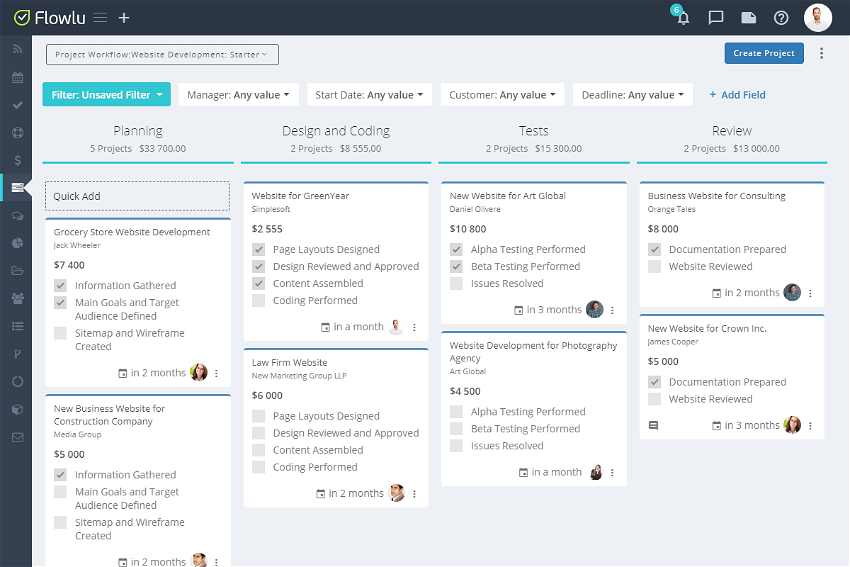
Task: Open the Project Workflow selector dropdown
Action: (162, 55)
